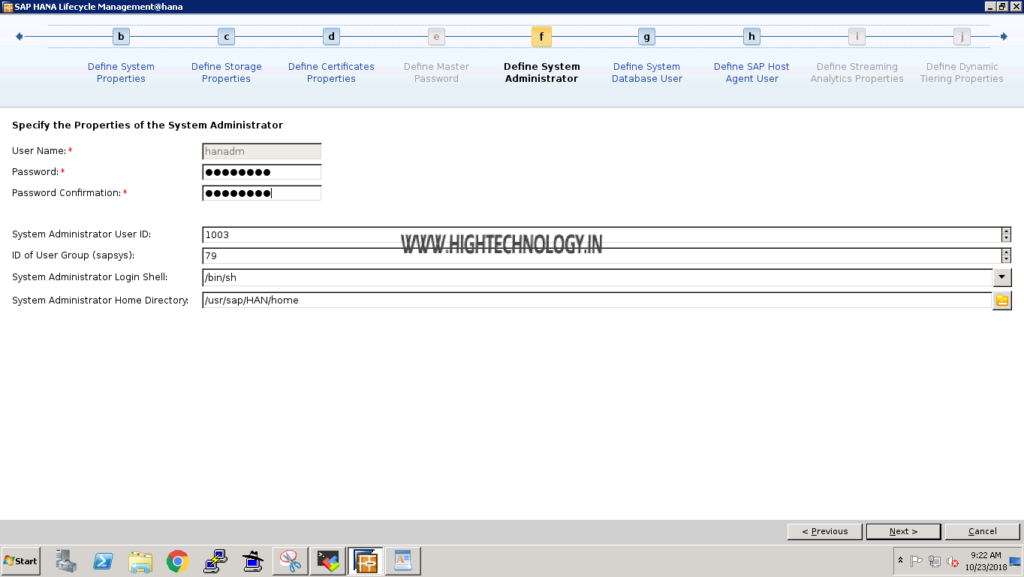This screenshot has width=1024, height=577.
Task: Click the Home Directory field /usr/sap/HAN/home
Action: (597, 300)
